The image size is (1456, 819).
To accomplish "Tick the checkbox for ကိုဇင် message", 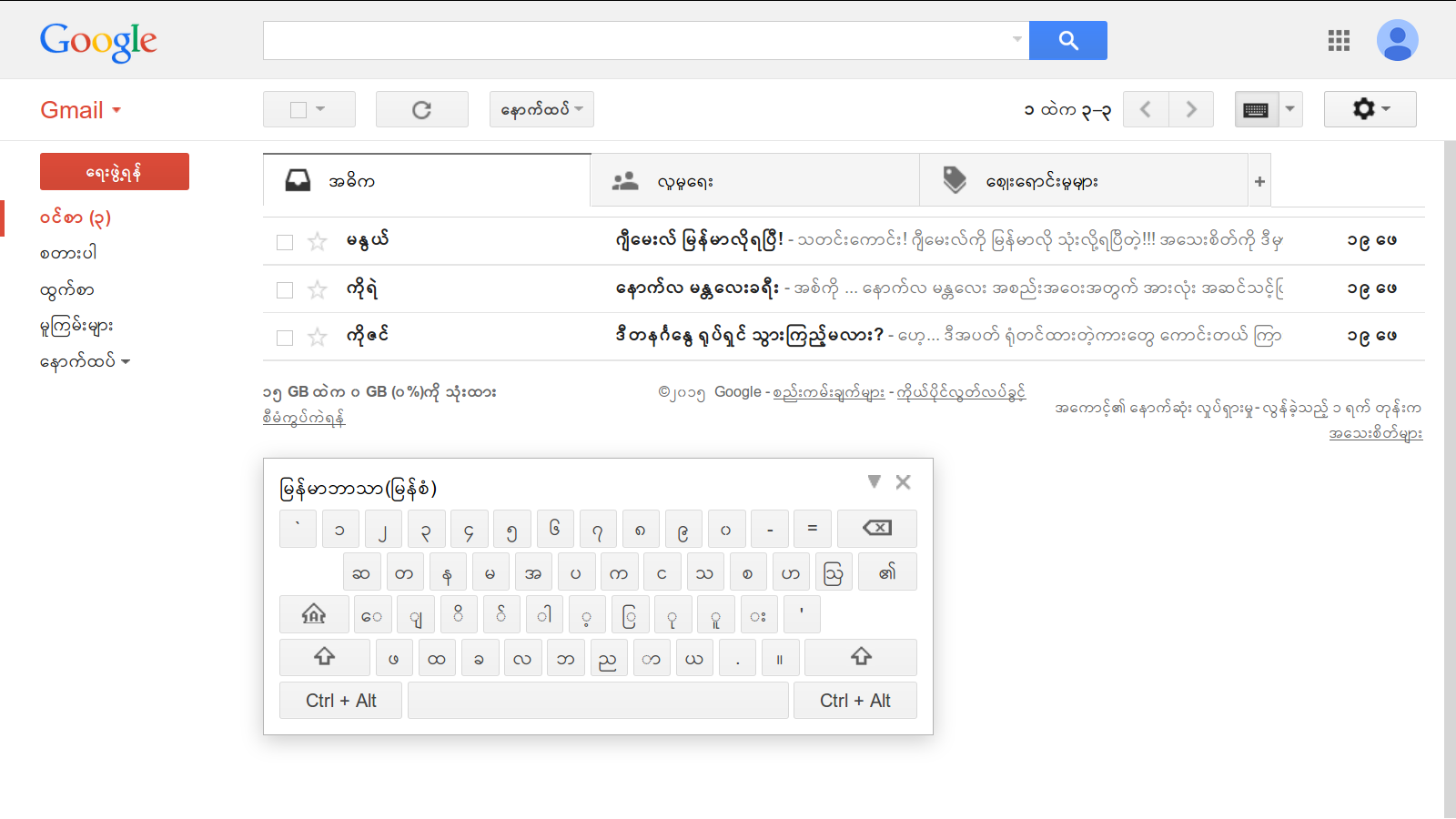I will click(285, 338).
